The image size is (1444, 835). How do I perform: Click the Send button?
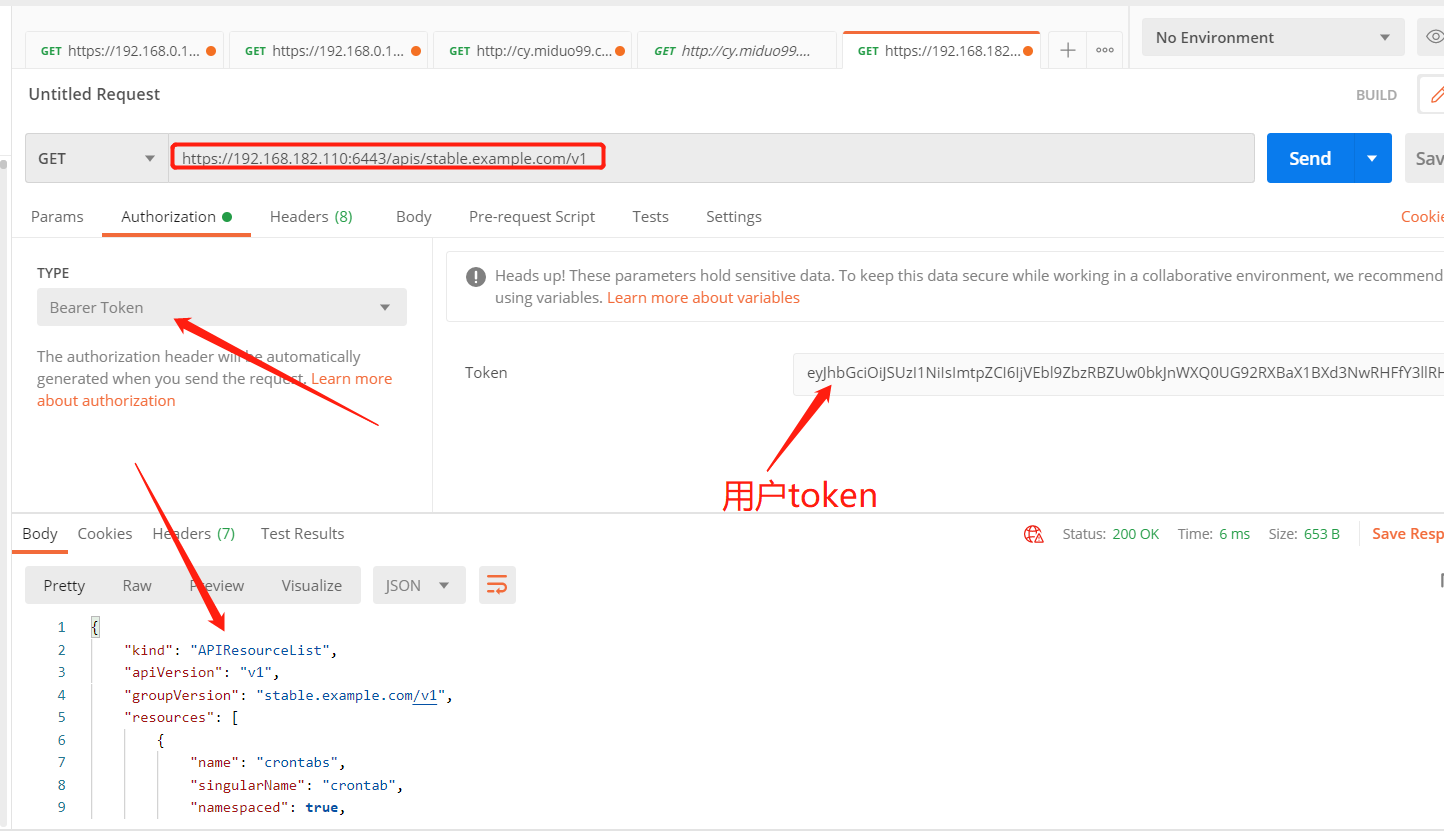point(1310,158)
